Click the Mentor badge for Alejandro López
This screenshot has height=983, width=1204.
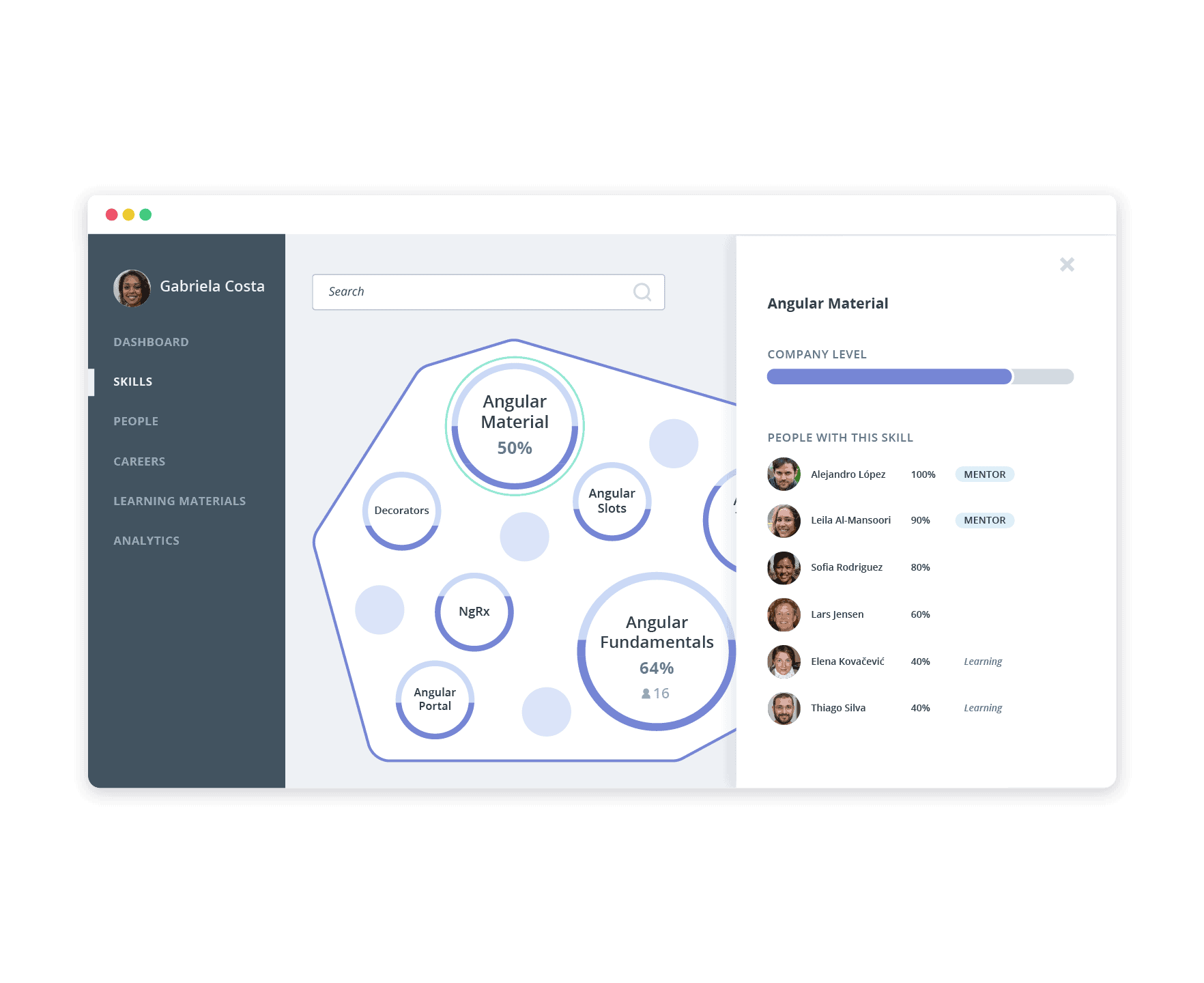pos(984,474)
